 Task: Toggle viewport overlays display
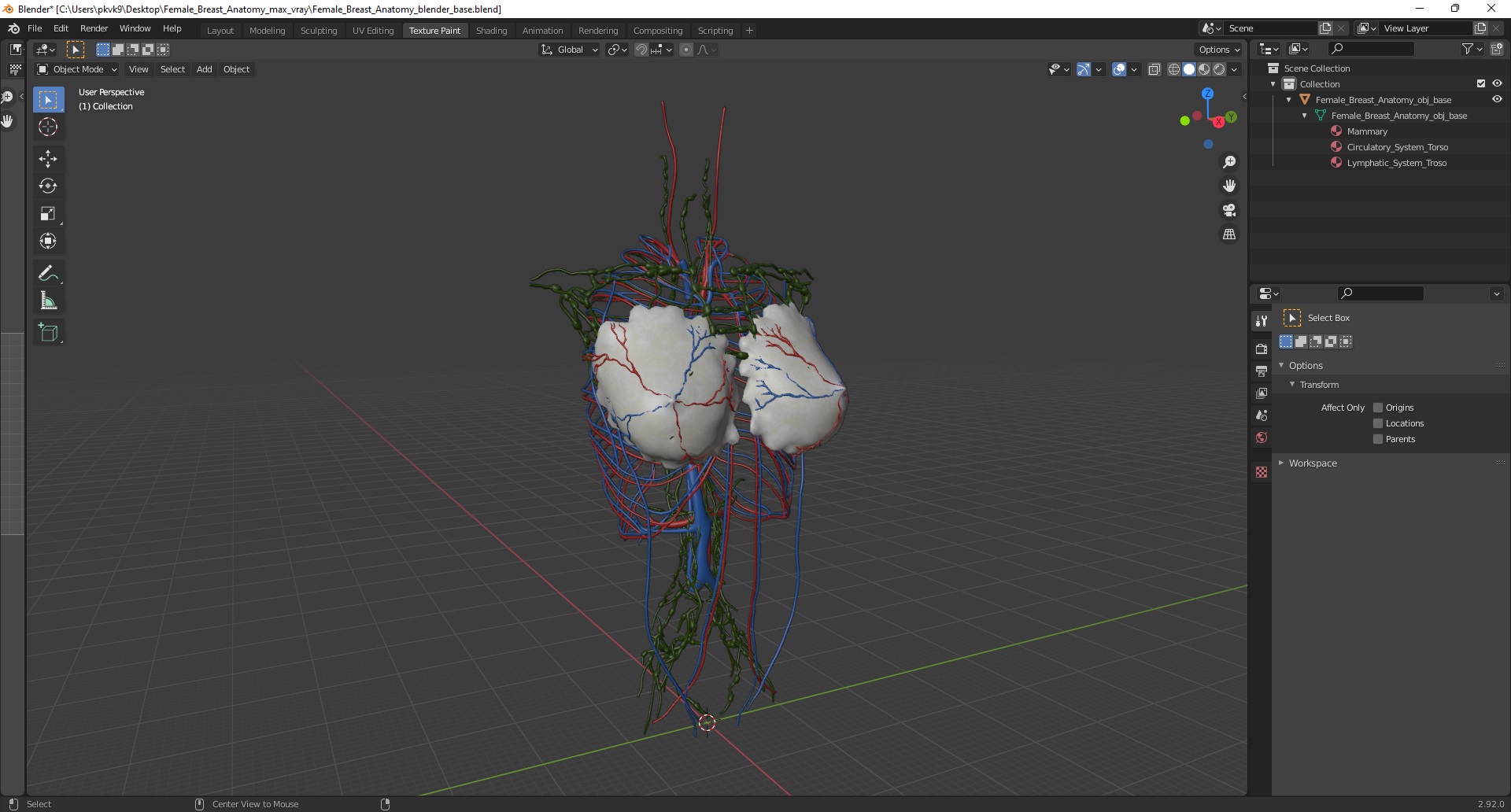1119,69
